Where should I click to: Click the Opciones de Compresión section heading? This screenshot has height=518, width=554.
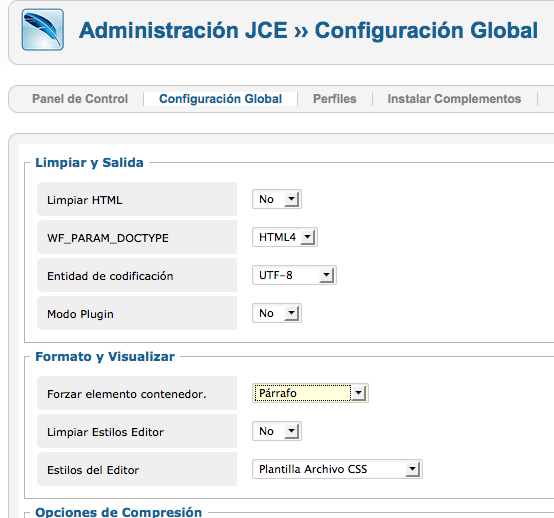pos(119,512)
